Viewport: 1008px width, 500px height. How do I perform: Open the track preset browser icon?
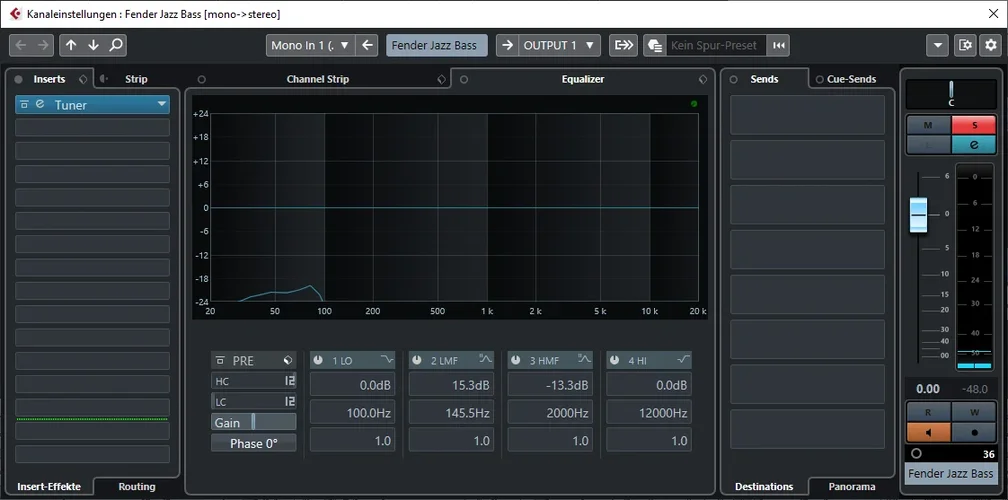(655, 46)
